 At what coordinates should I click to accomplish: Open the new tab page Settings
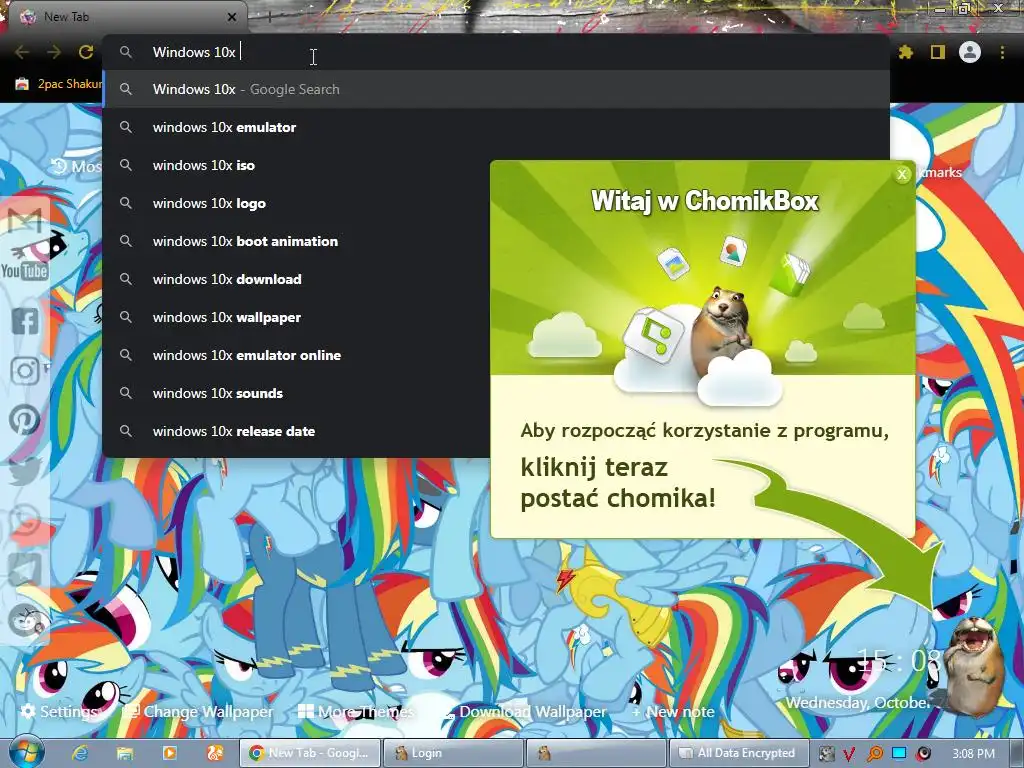pyautogui.click(x=59, y=711)
